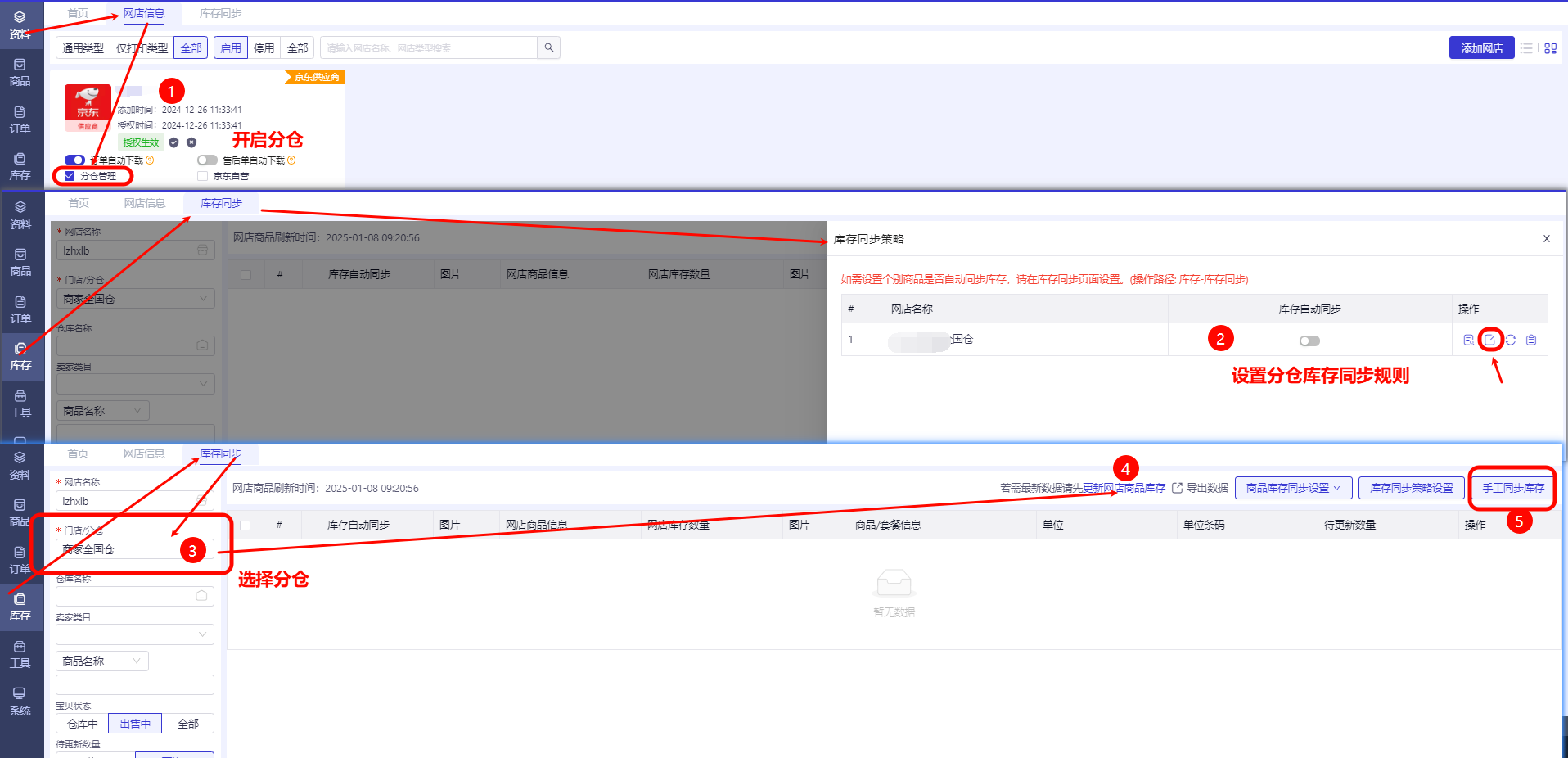Switch to 网店信息 tab in top panel
Image resolution: width=1568 pixels, height=758 pixels.
[x=144, y=13]
